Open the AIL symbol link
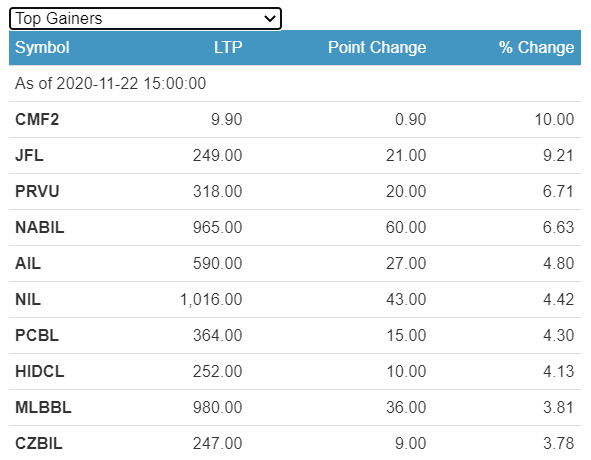The image size is (591, 460). [x=28, y=263]
